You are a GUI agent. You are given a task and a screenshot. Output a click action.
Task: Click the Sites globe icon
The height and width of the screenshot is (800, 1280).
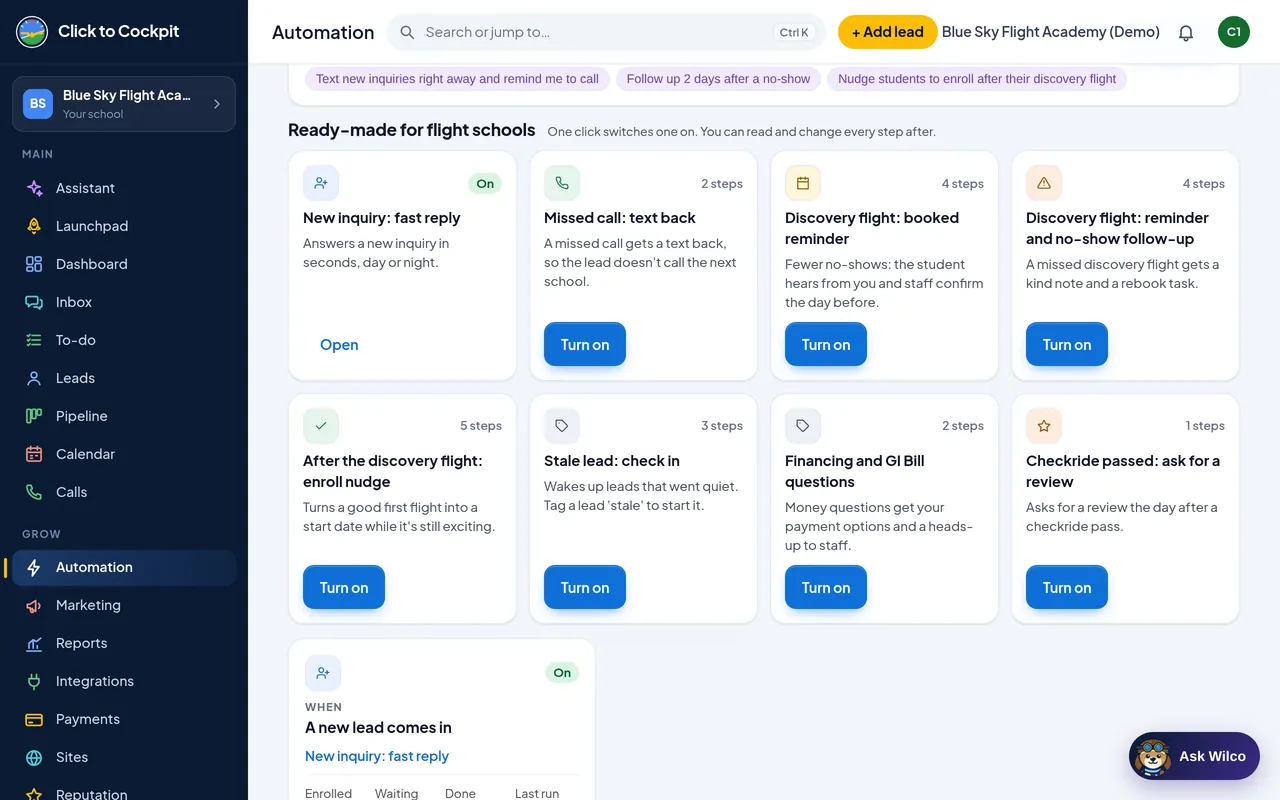[34, 757]
